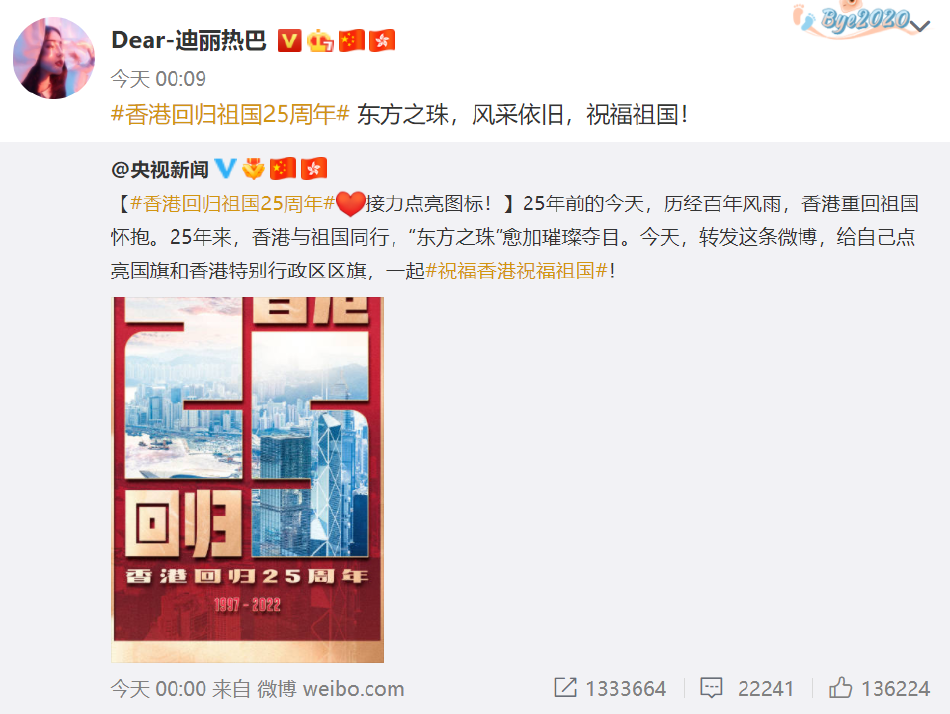This screenshot has height=714, width=950.
Task: Open Dear-迪丽热巴 username link
Action: click(x=189, y=41)
